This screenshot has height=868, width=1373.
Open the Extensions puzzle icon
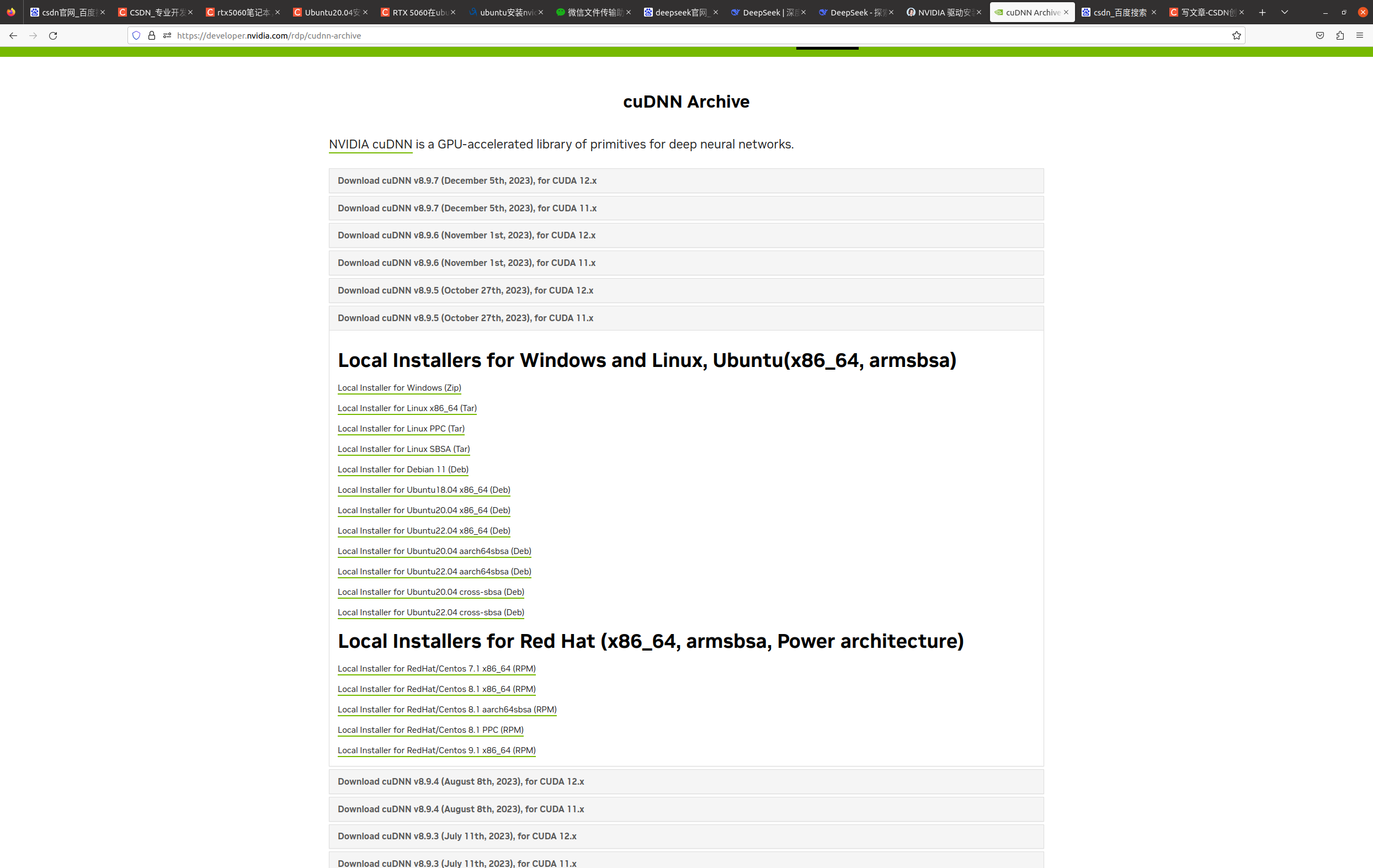click(1340, 35)
